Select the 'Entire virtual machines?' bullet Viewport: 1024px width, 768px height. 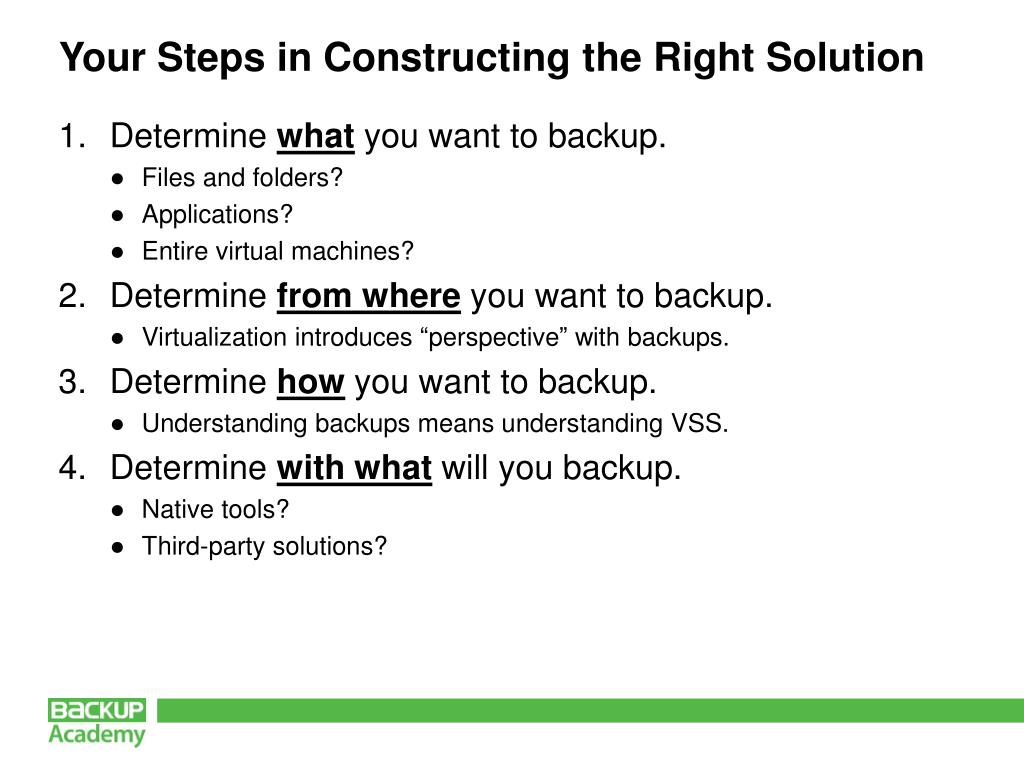[278, 251]
